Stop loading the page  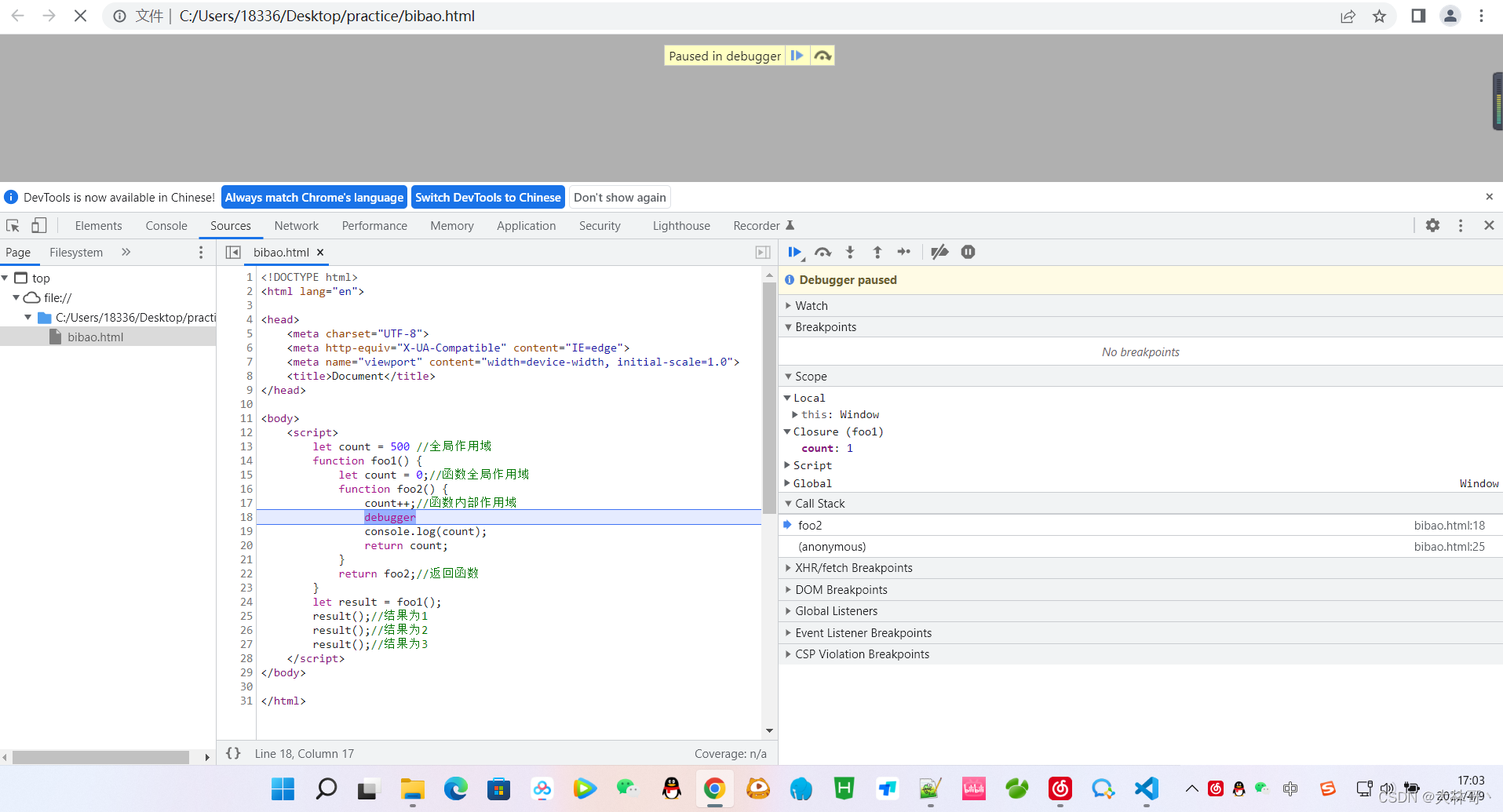(80, 16)
